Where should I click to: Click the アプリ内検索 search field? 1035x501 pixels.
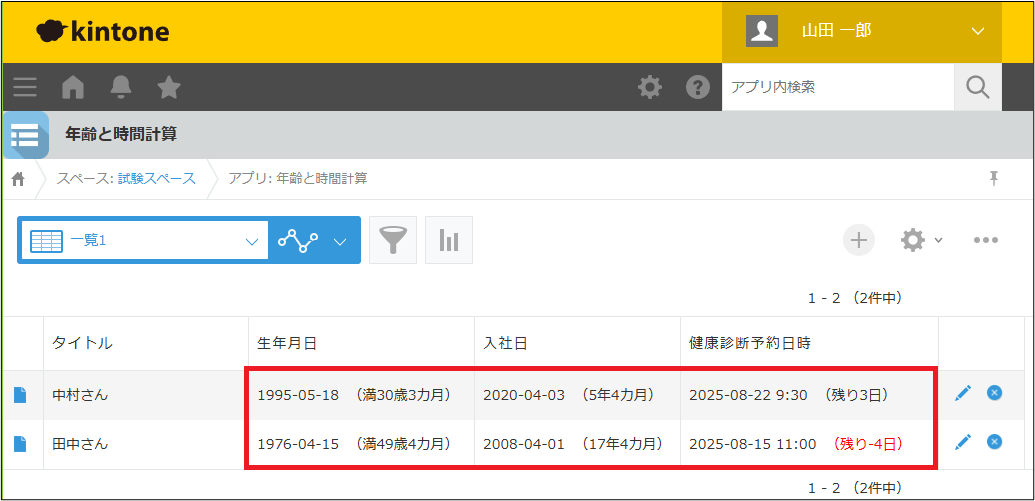coord(837,87)
